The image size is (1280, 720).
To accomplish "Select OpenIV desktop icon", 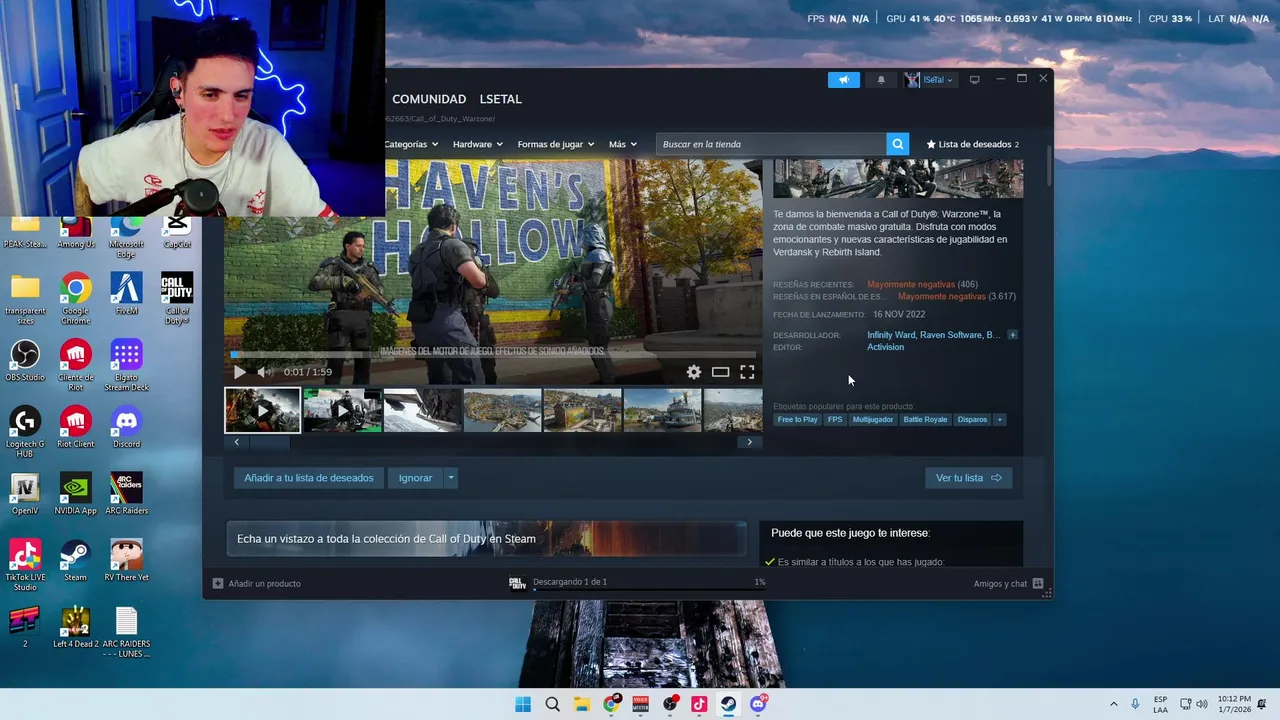I will click(x=25, y=494).
